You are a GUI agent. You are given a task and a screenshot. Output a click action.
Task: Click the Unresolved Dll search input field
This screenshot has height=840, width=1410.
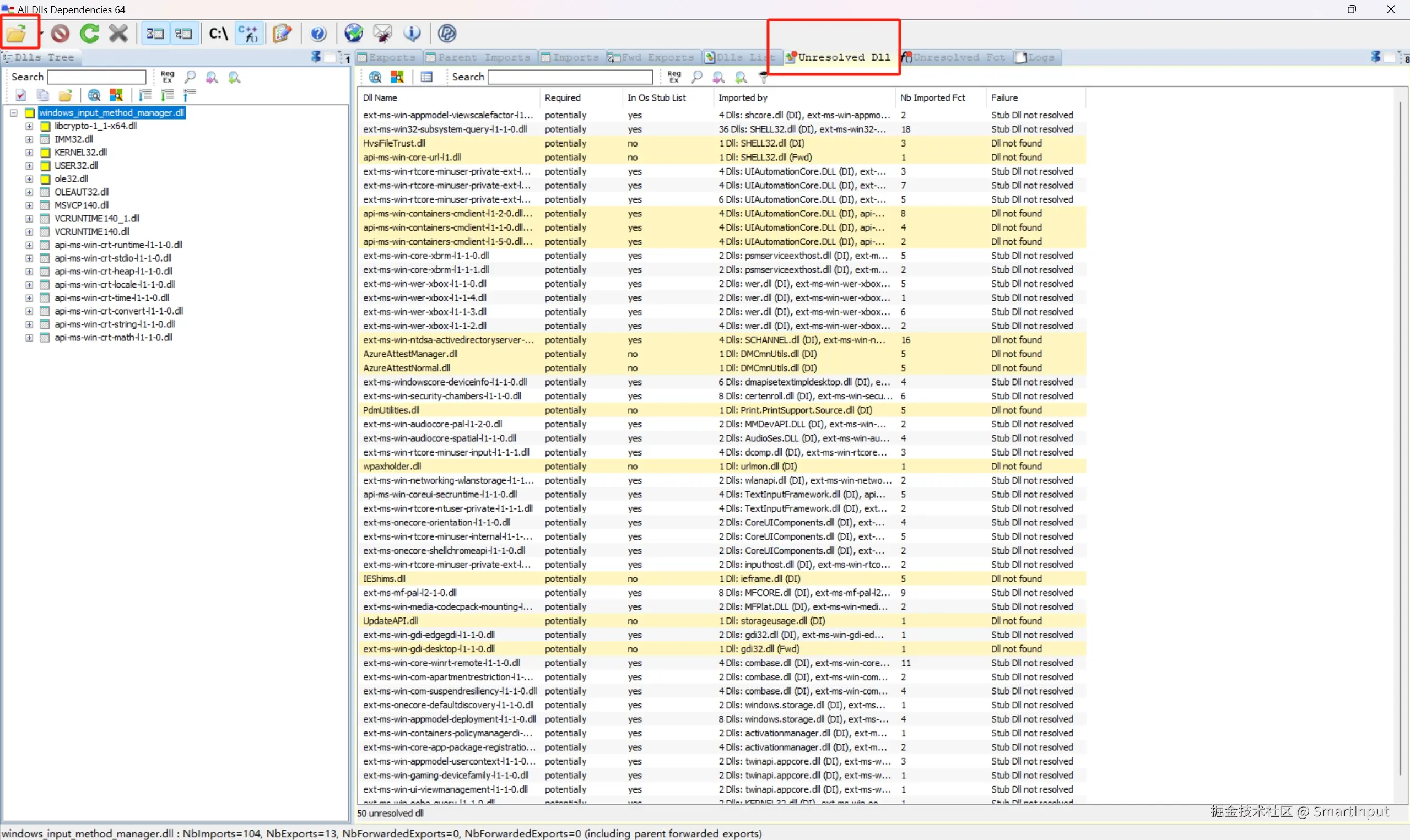[x=570, y=77]
